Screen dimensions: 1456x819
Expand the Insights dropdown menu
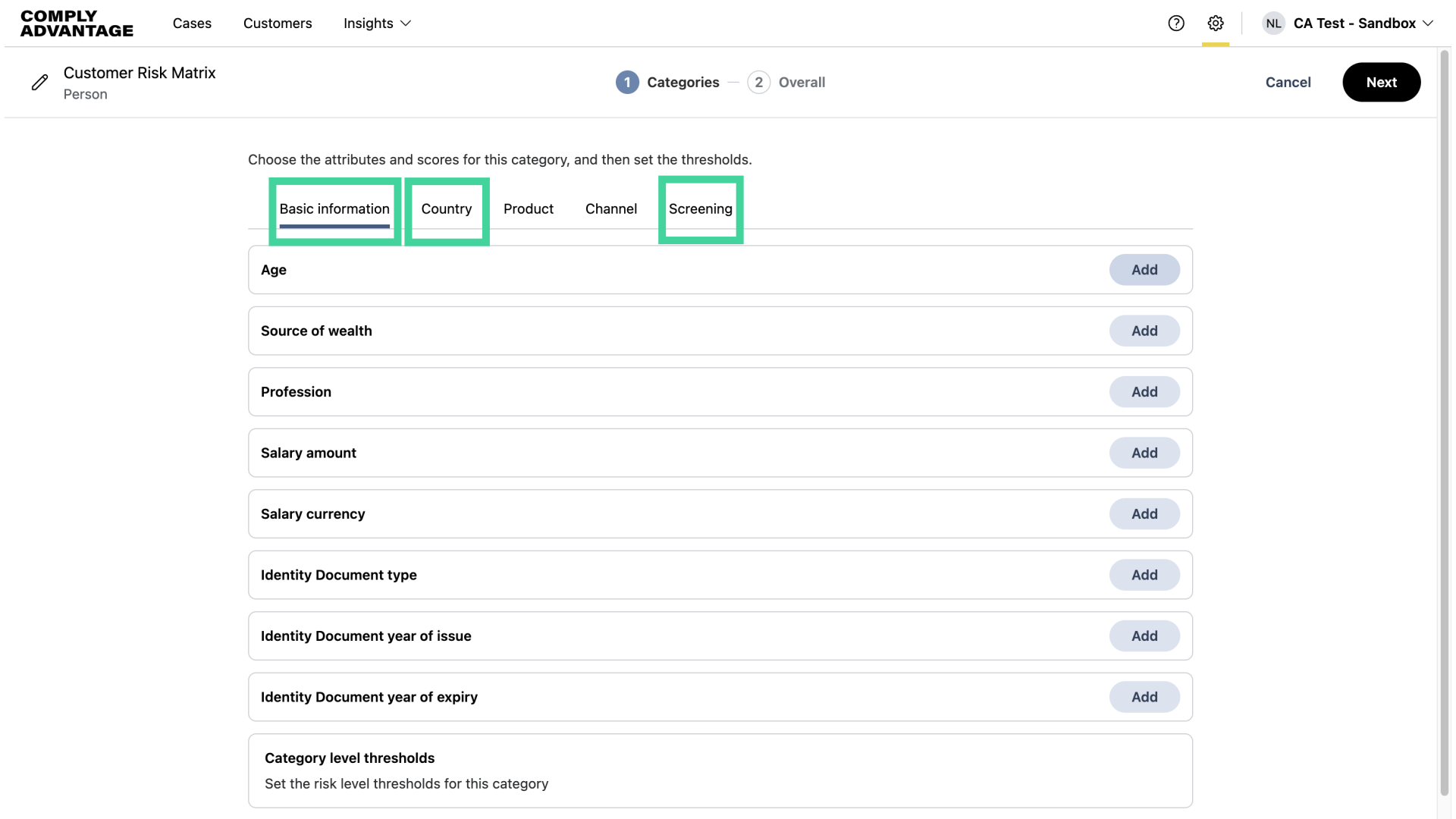coord(377,24)
